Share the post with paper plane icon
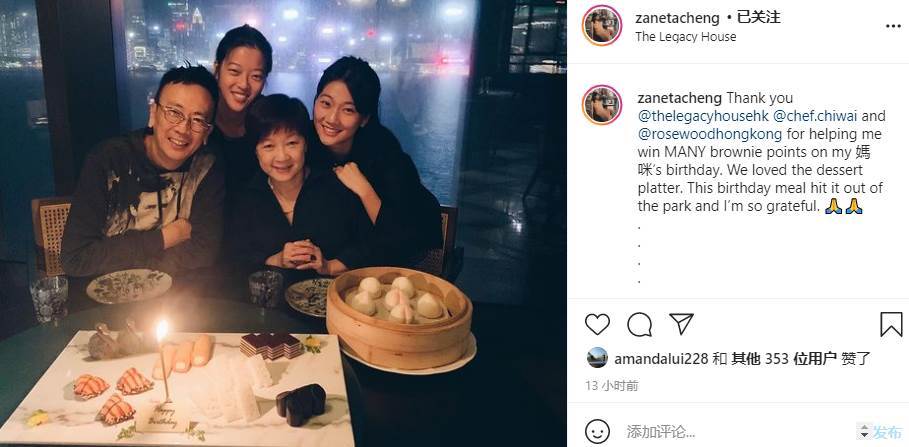 click(x=681, y=324)
